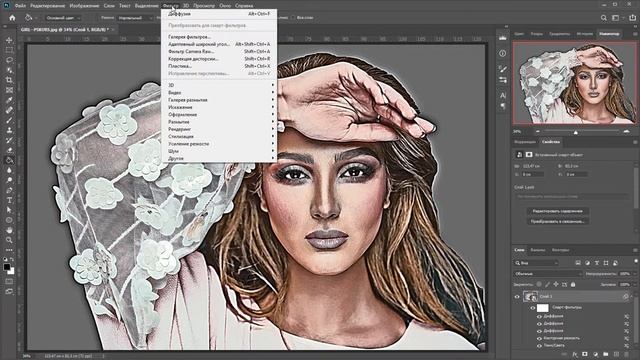Select the Eyedropper tool

9,100
